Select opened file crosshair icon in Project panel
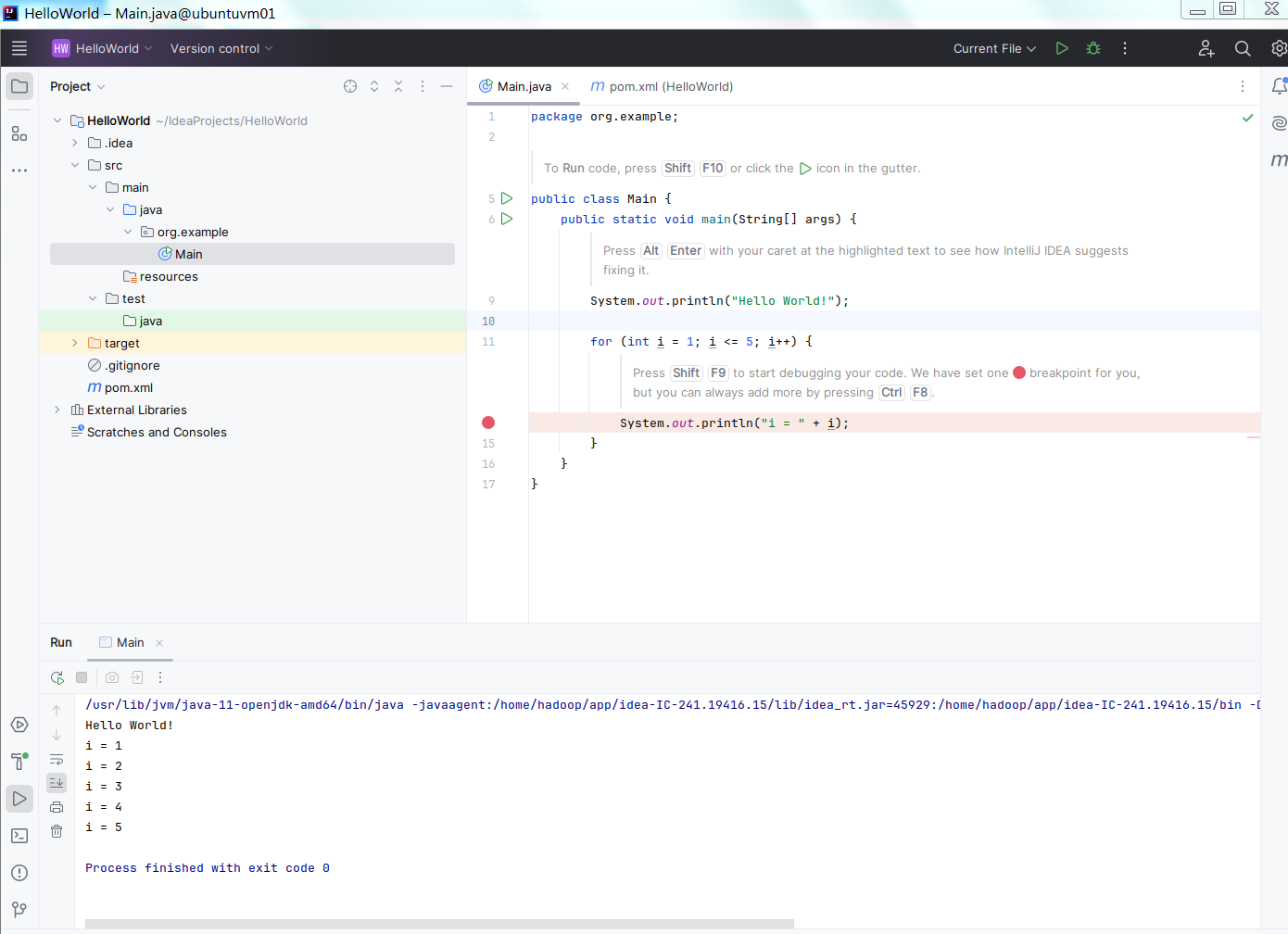This screenshot has height=934, width=1288. tap(350, 86)
